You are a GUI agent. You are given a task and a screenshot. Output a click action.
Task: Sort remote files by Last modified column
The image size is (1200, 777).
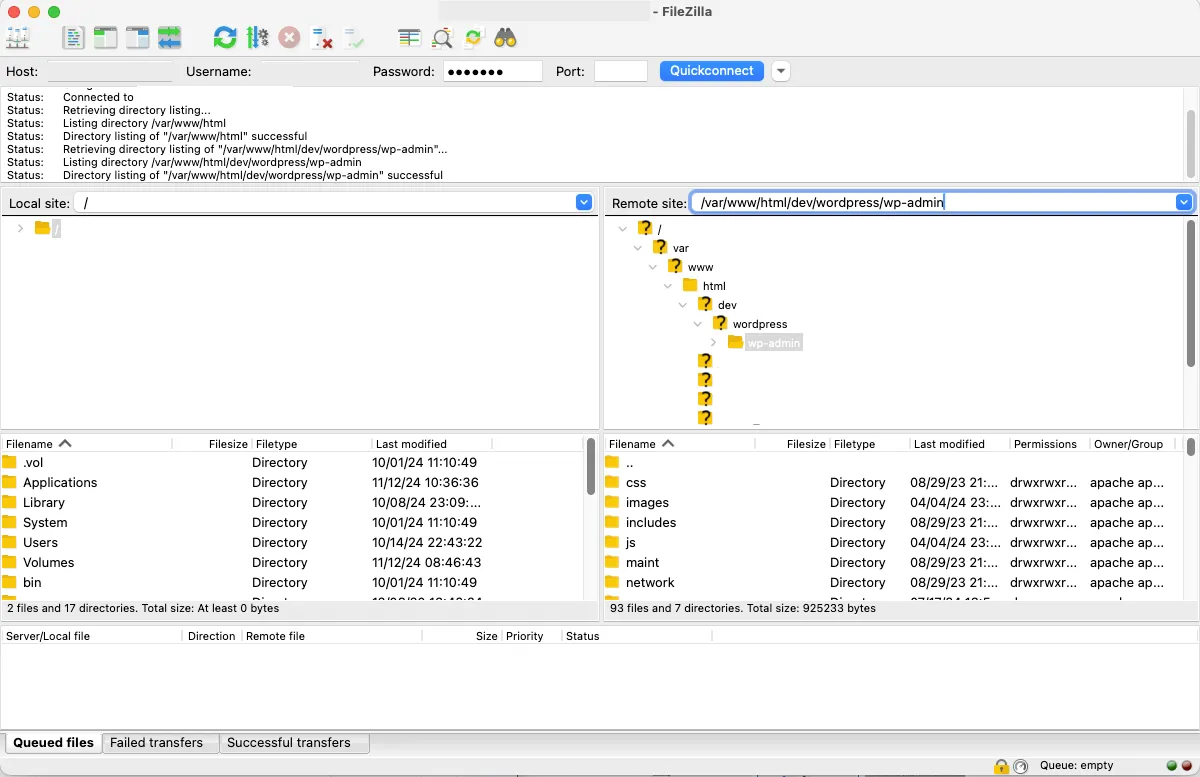(949, 444)
